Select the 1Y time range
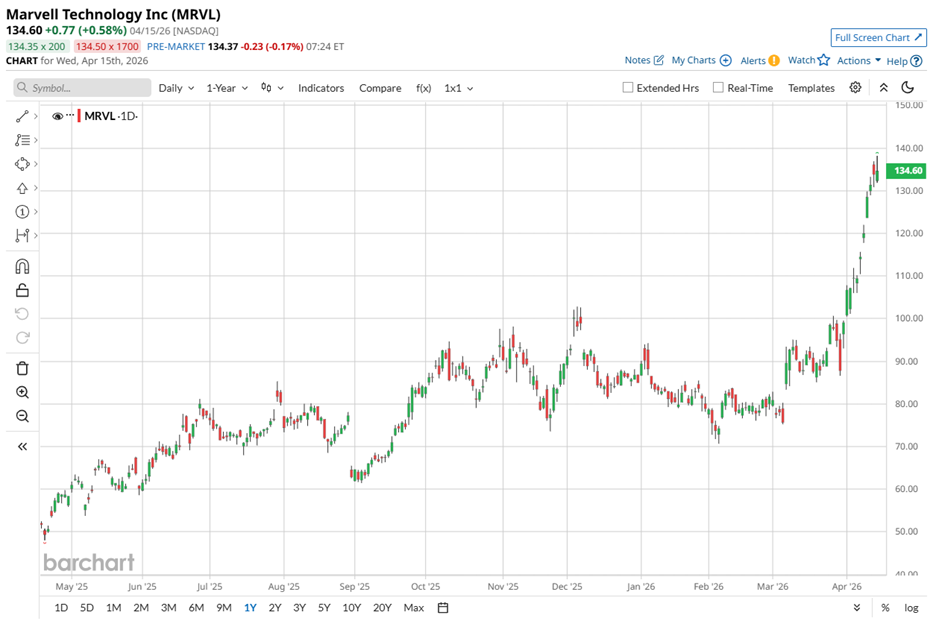Screen dimensions: 936x624 [x=250, y=607]
